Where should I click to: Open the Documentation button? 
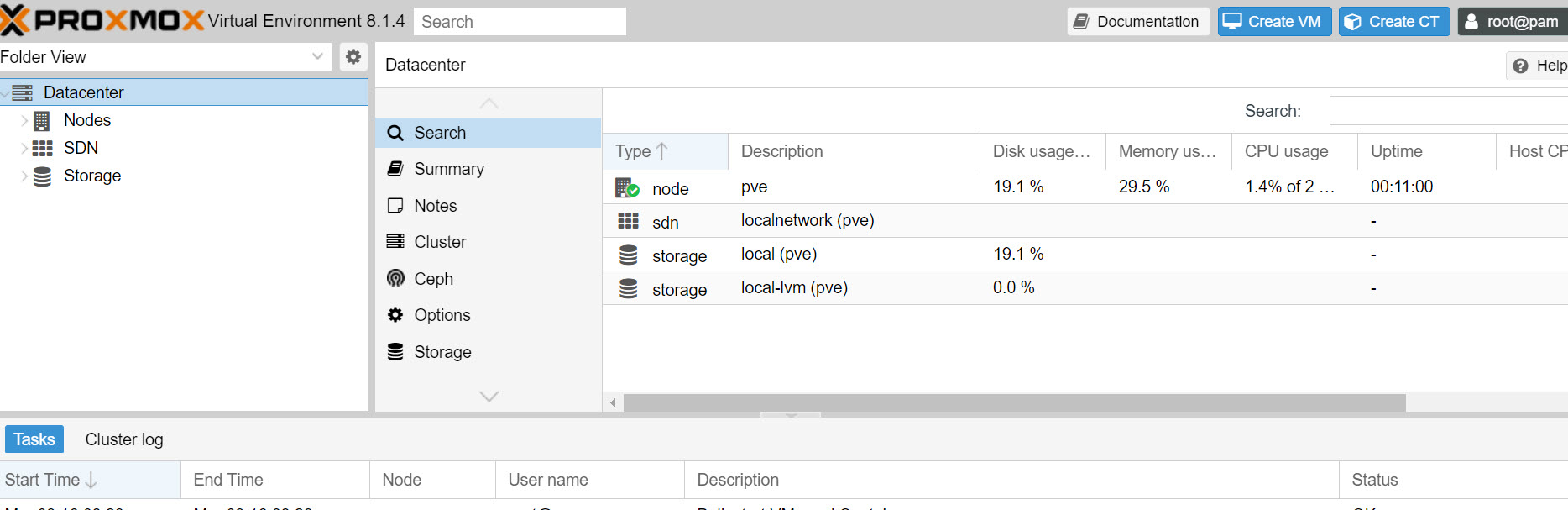pos(1138,22)
